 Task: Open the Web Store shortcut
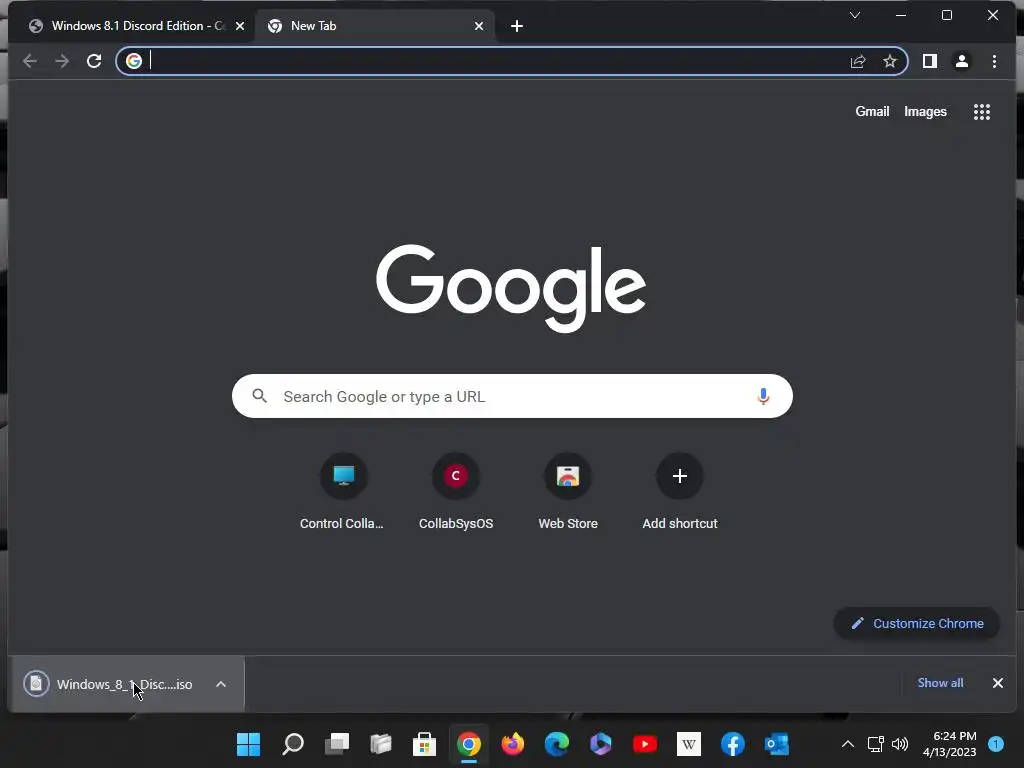point(568,491)
